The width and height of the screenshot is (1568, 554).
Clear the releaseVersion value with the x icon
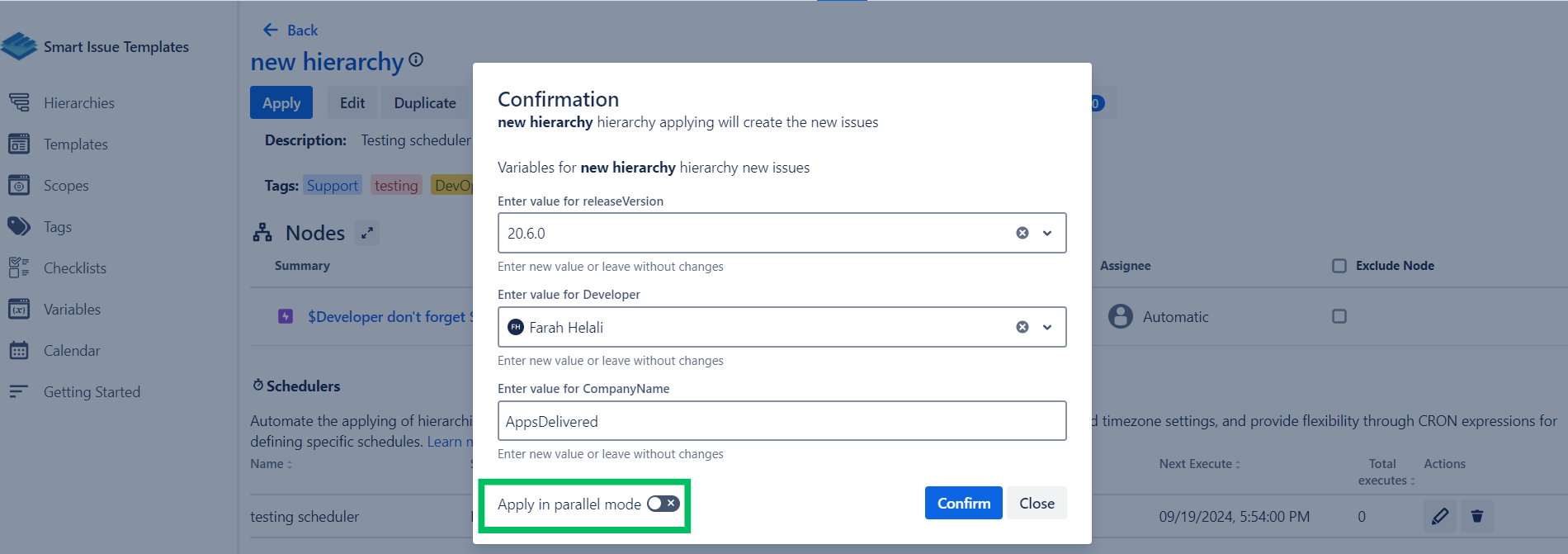(1022, 233)
